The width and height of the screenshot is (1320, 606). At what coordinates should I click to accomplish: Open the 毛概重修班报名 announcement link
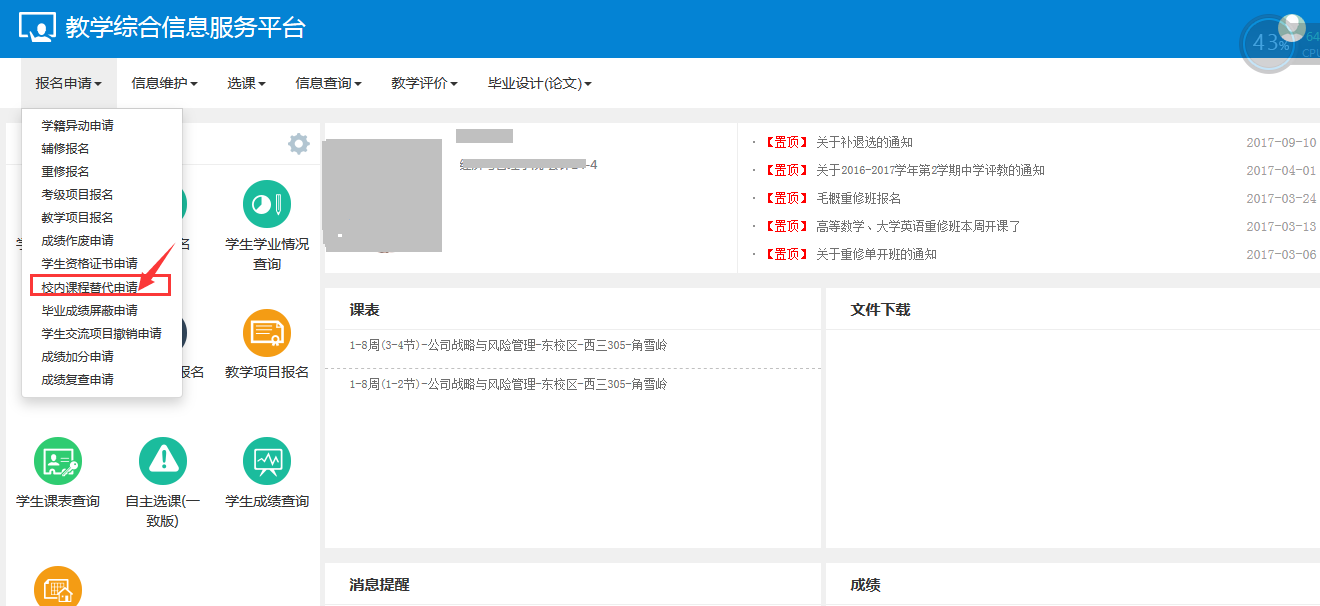pos(858,199)
